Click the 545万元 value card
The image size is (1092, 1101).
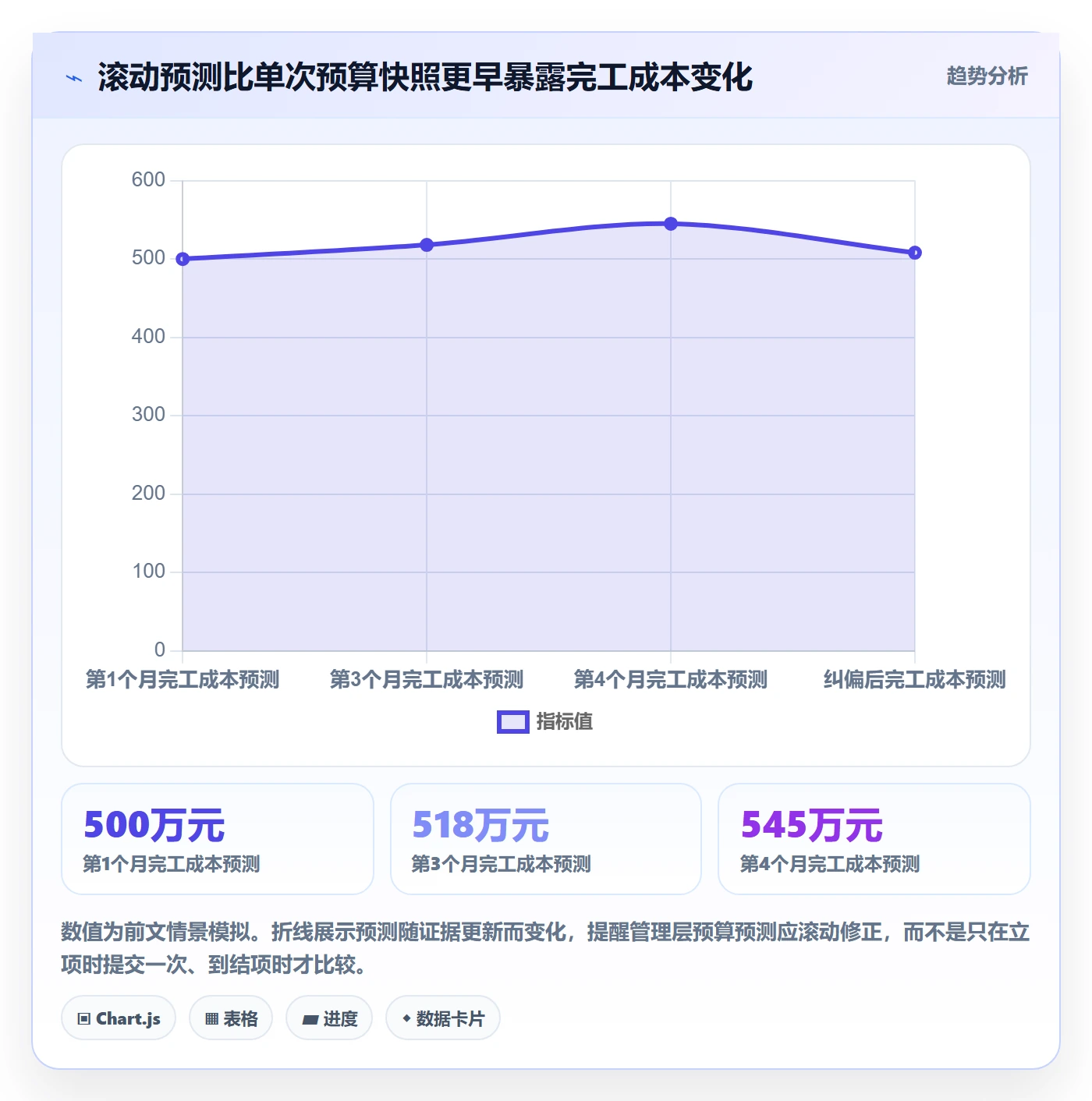874,839
